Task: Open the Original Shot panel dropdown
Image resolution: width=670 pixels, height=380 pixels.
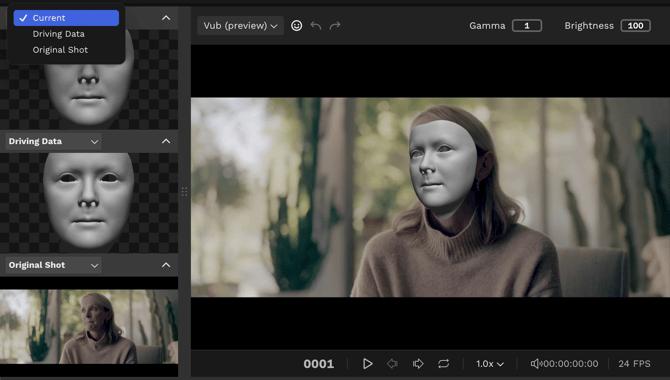Action: pos(53,265)
